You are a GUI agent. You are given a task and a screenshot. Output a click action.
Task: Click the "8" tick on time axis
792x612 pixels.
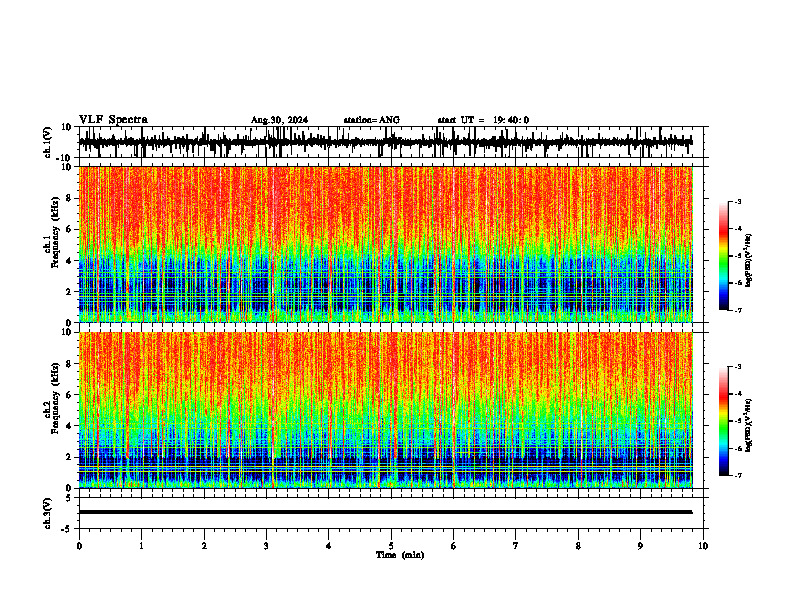click(578, 546)
